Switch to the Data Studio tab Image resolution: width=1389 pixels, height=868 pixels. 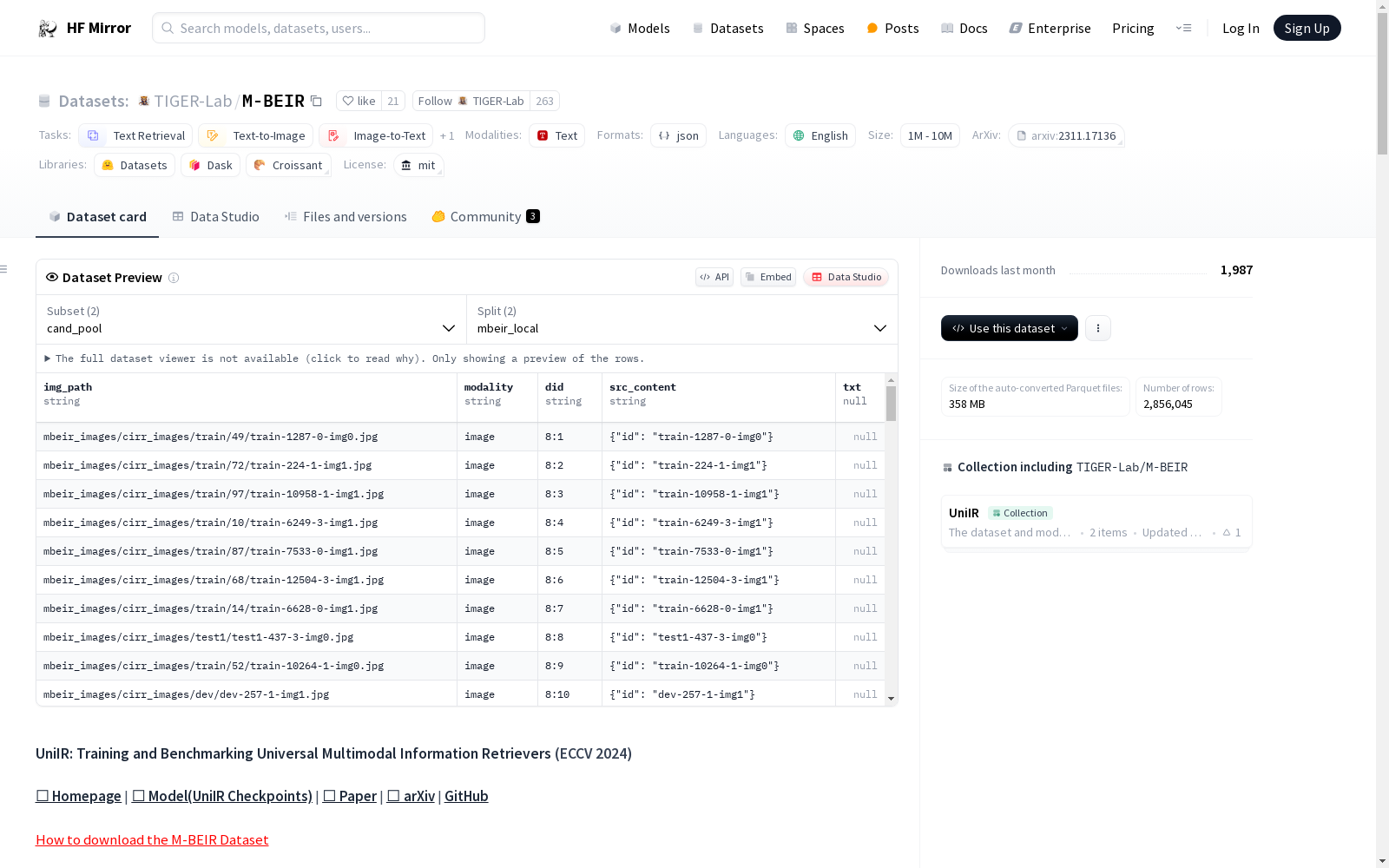[215, 217]
